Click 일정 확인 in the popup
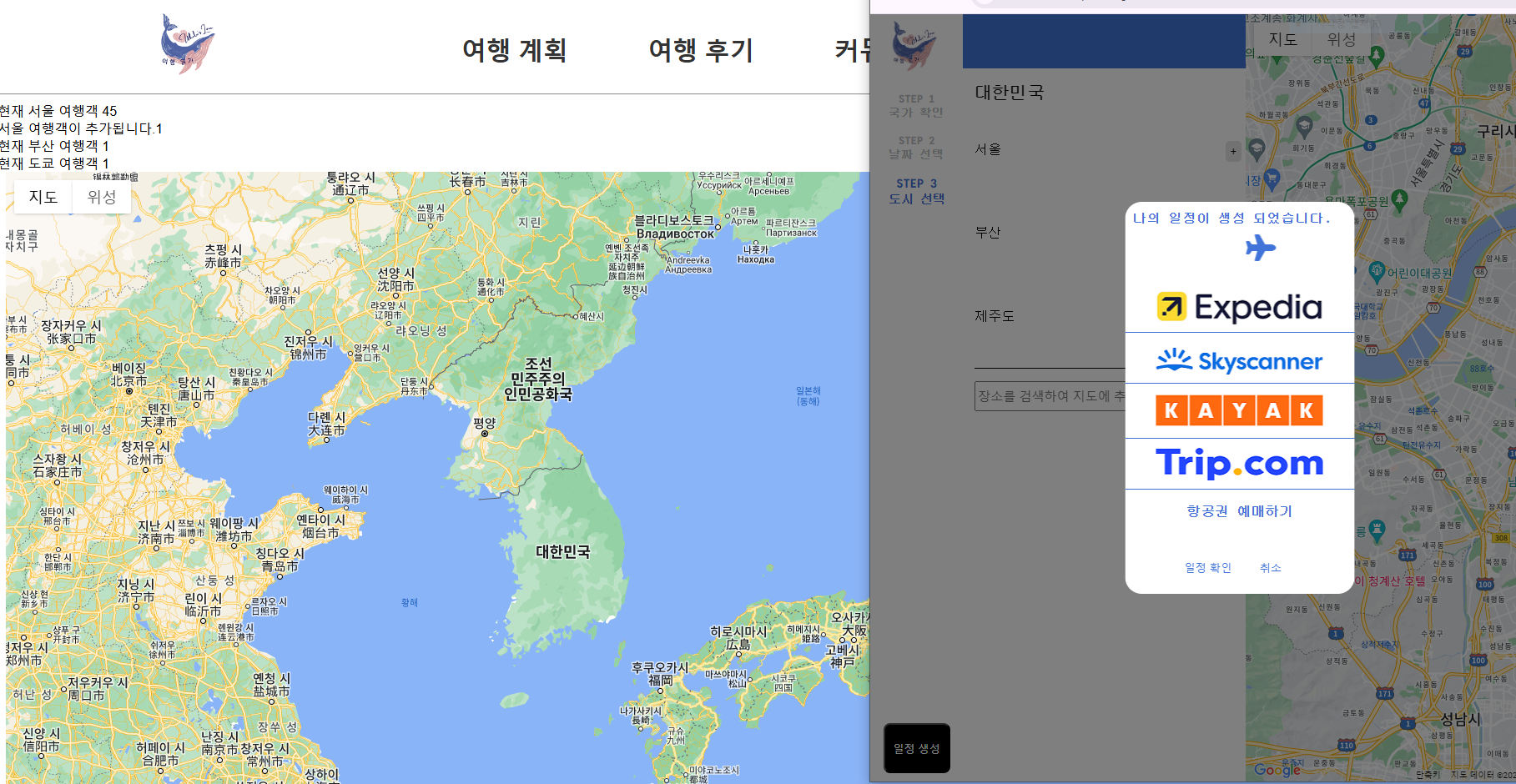 [x=1208, y=568]
